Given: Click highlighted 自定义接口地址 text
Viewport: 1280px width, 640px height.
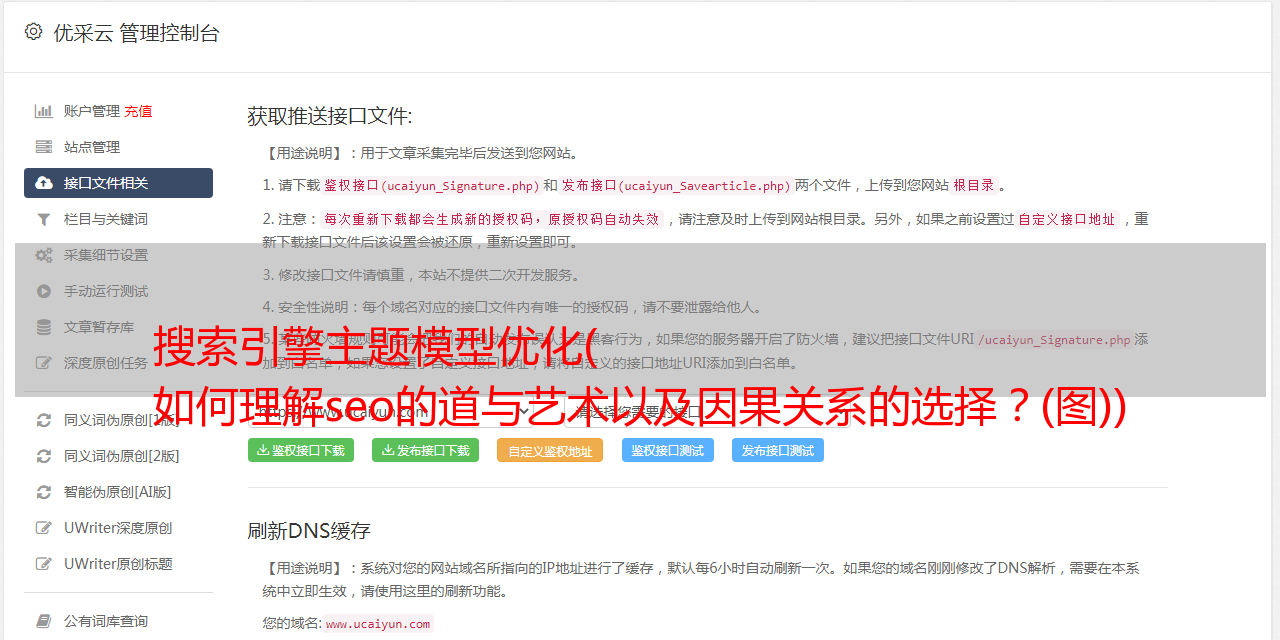Looking at the screenshot, I should click(1066, 219).
